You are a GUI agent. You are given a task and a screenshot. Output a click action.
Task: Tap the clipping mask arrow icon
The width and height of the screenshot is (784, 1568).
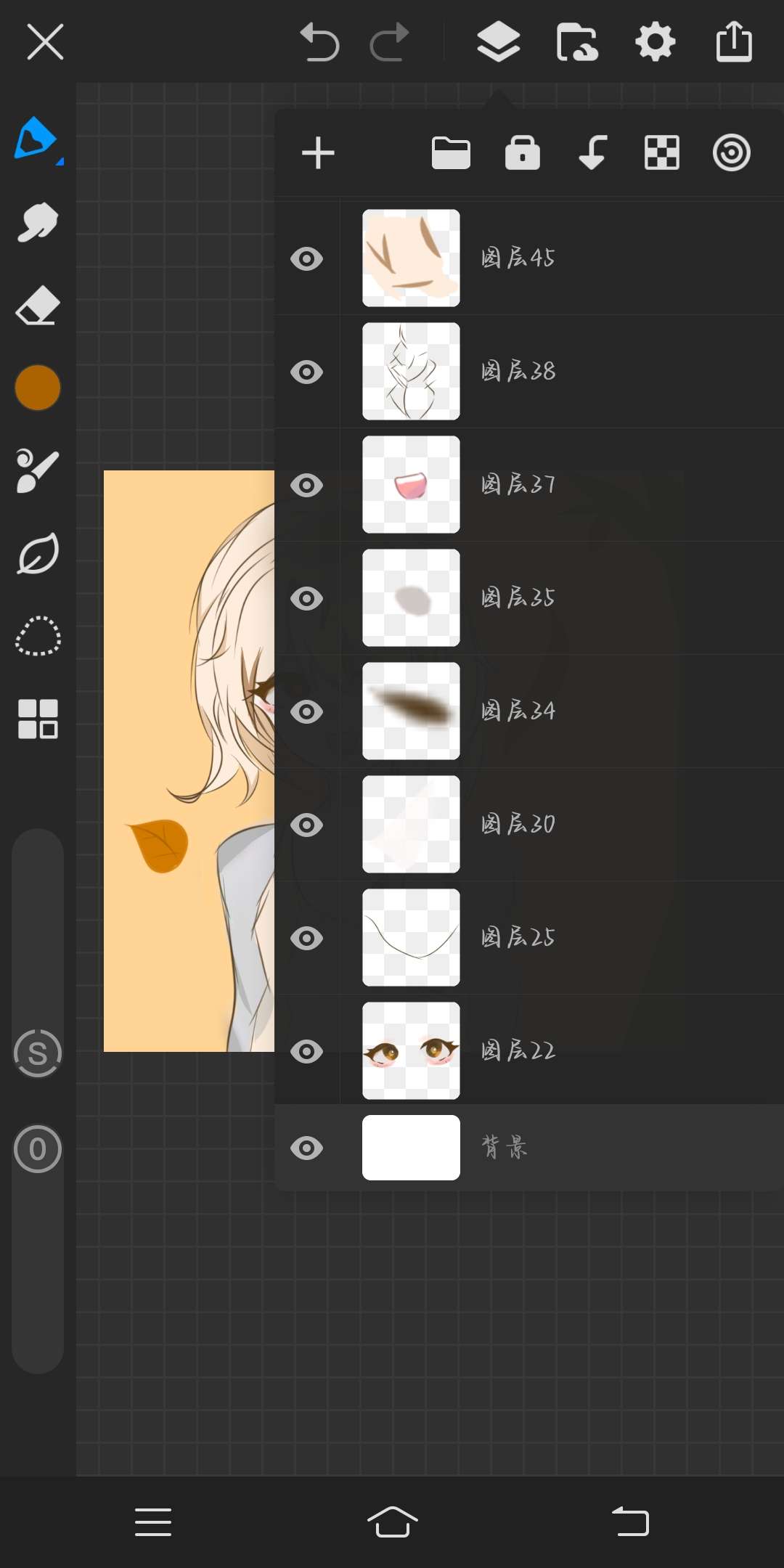pos(592,152)
